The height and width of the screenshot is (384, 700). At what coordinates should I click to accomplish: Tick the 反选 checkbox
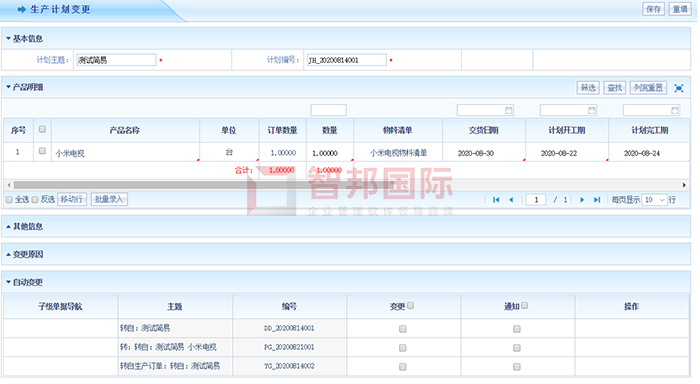pos(35,200)
